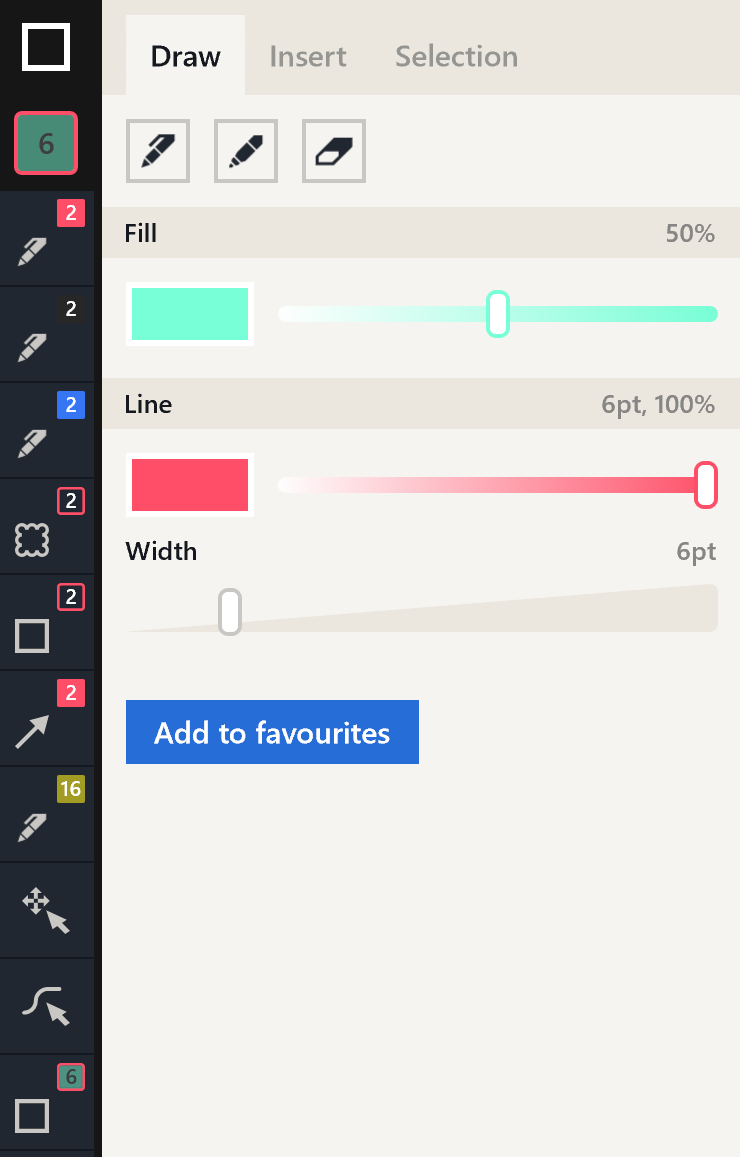The image size is (740, 1157).
Task: Click the white rectangle tool at top
Action: [x=46, y=47]
